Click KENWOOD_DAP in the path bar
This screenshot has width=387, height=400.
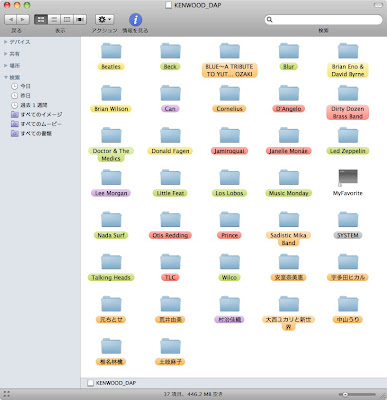[x=112, y=383]
